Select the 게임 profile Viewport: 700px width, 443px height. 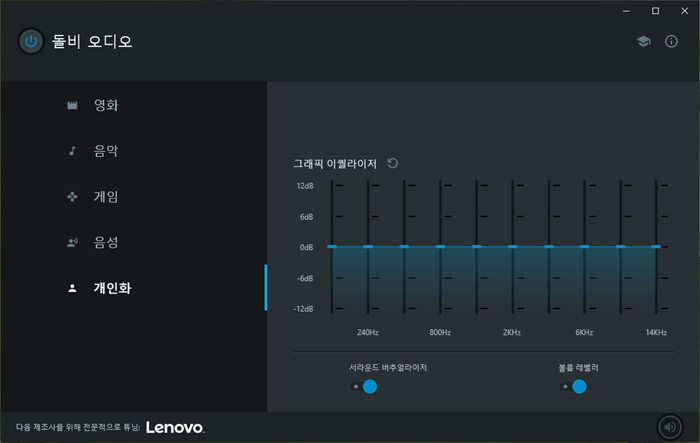[106, 197]
